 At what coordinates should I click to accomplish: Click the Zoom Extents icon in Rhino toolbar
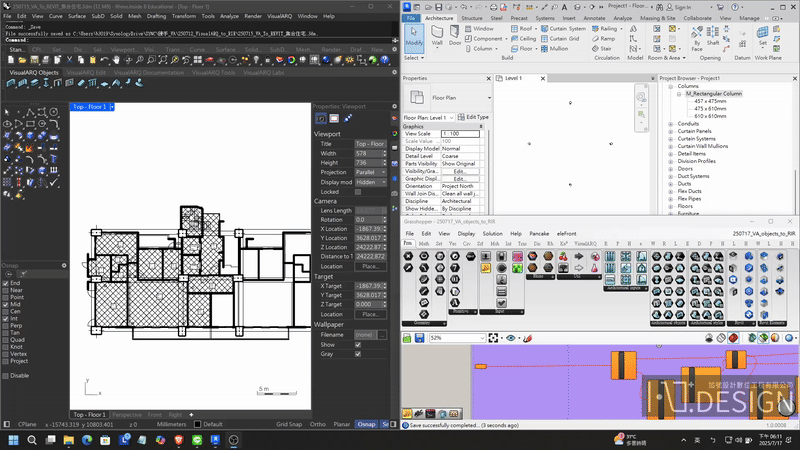(163, 60)
